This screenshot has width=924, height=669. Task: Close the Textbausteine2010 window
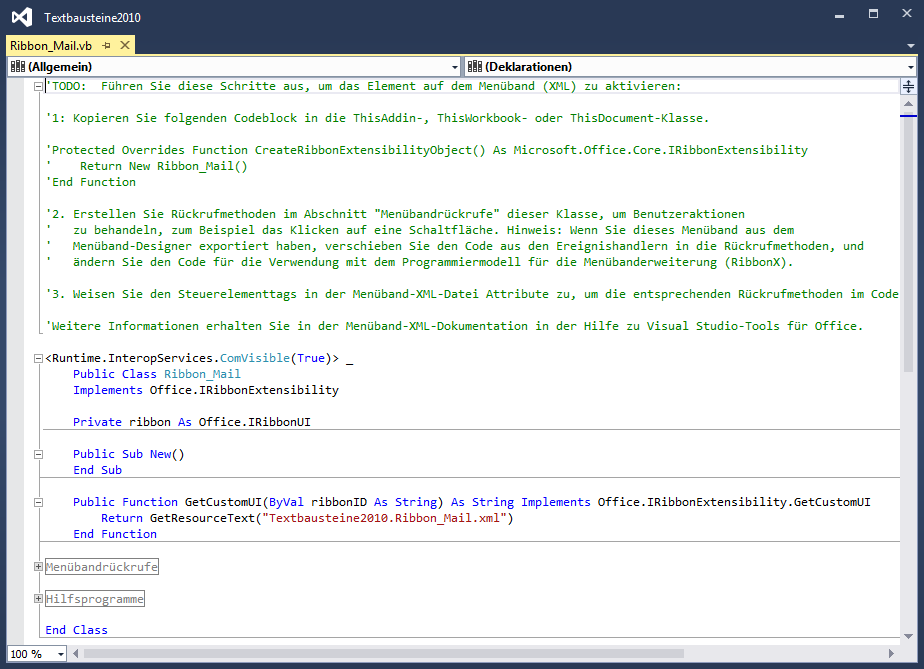(907, 14)
